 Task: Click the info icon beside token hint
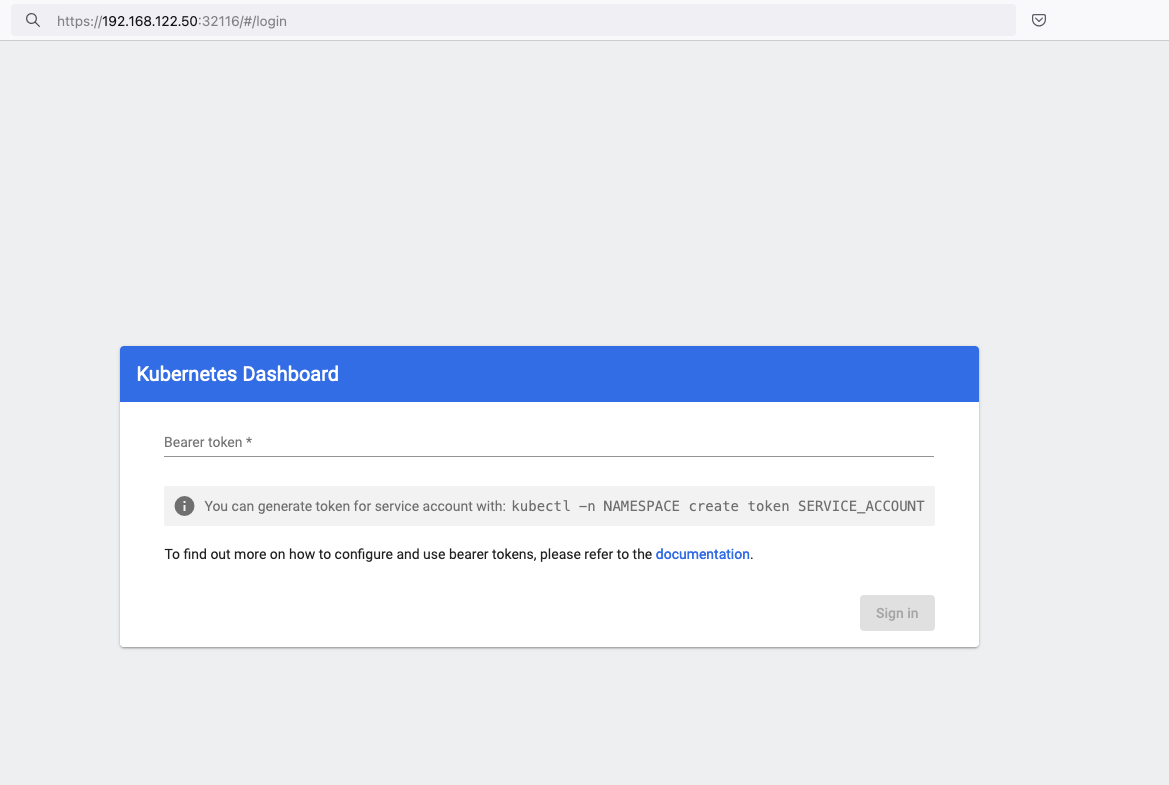pos(184,506)
